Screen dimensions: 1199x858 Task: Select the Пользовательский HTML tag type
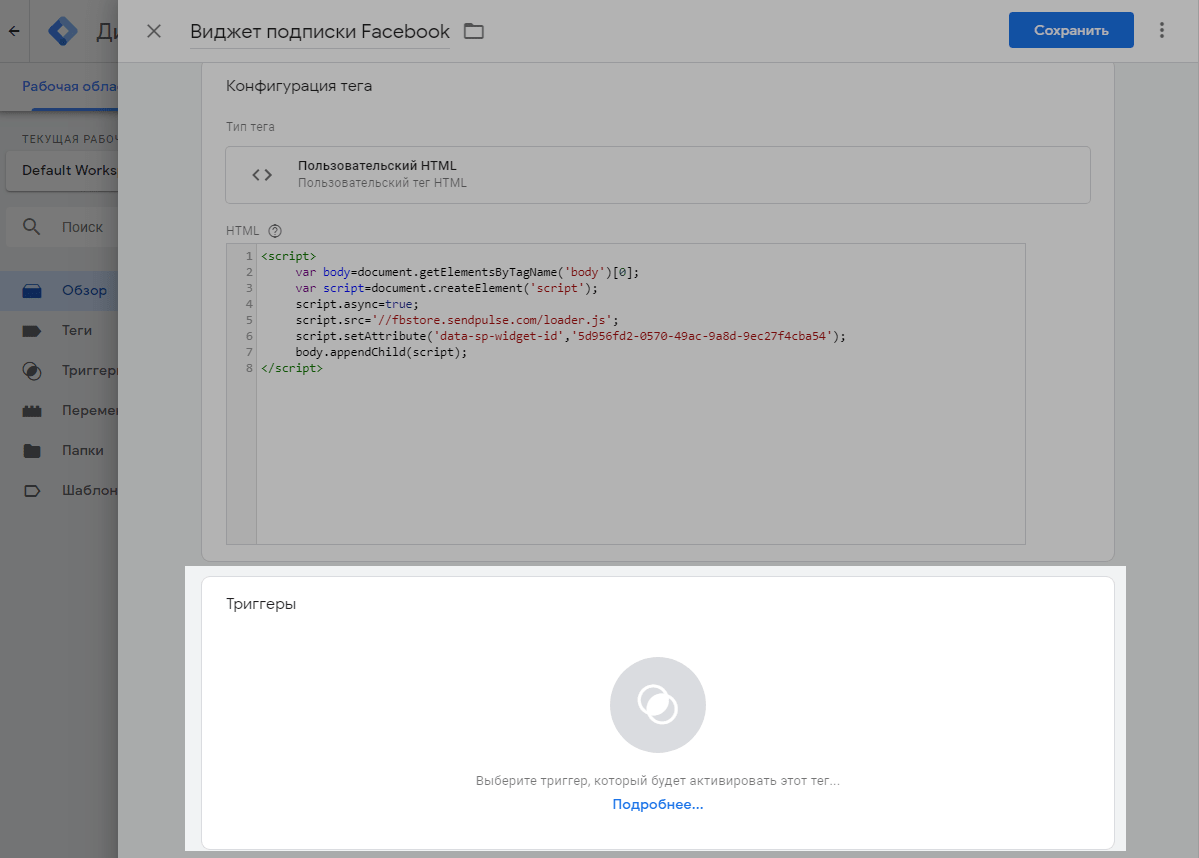click(x=657, y=174)
